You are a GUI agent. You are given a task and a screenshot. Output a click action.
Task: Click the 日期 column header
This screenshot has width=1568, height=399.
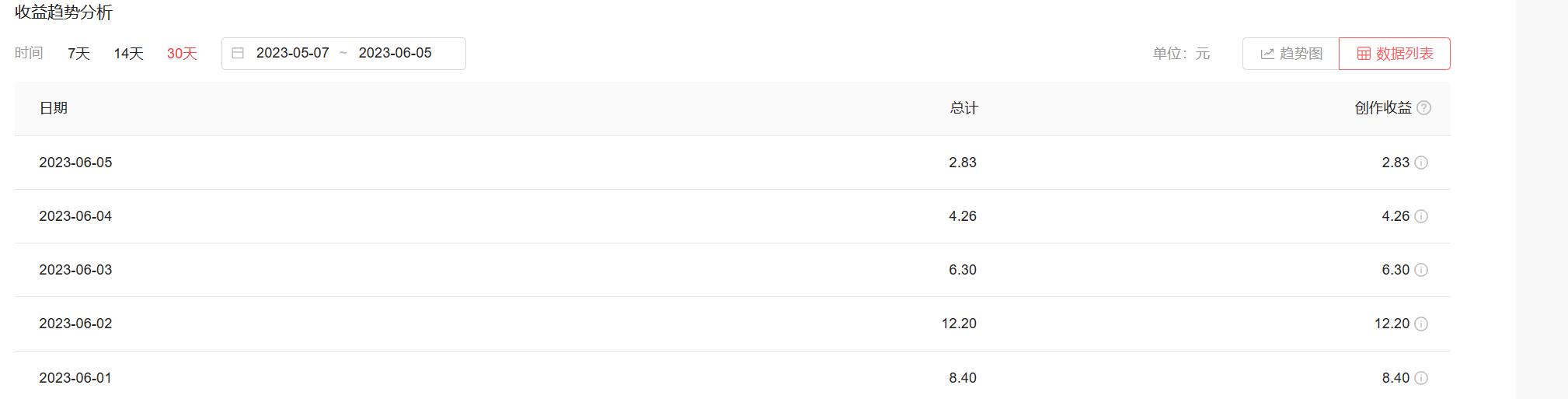click(54, 108)
